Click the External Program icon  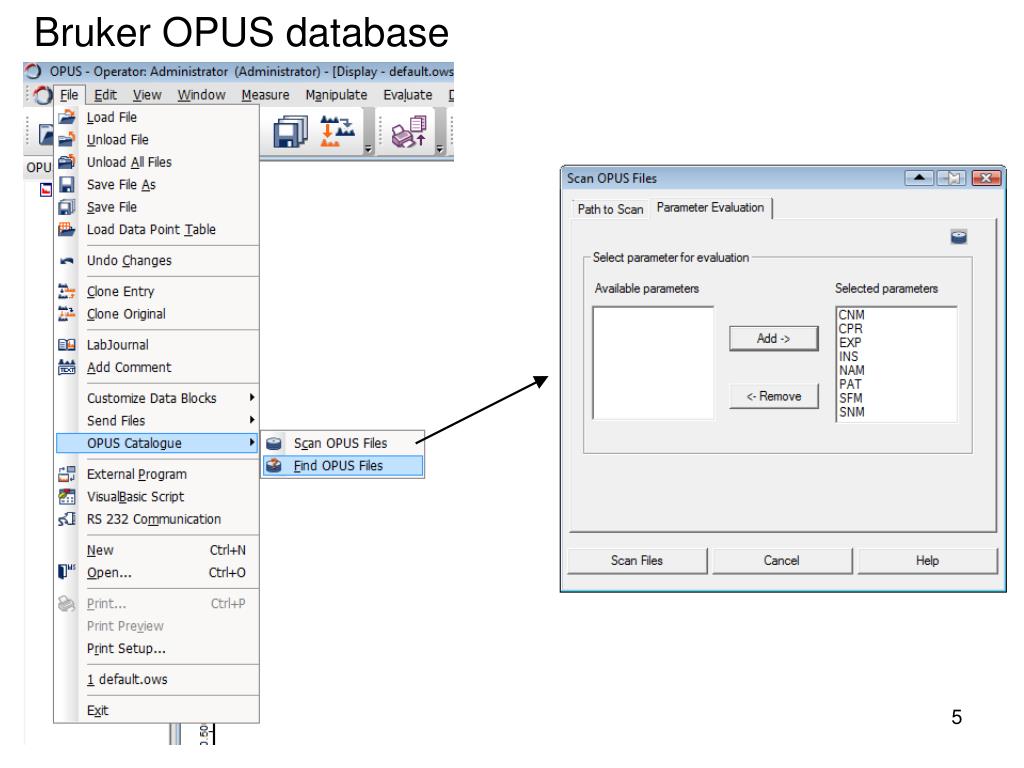[67, 474]
